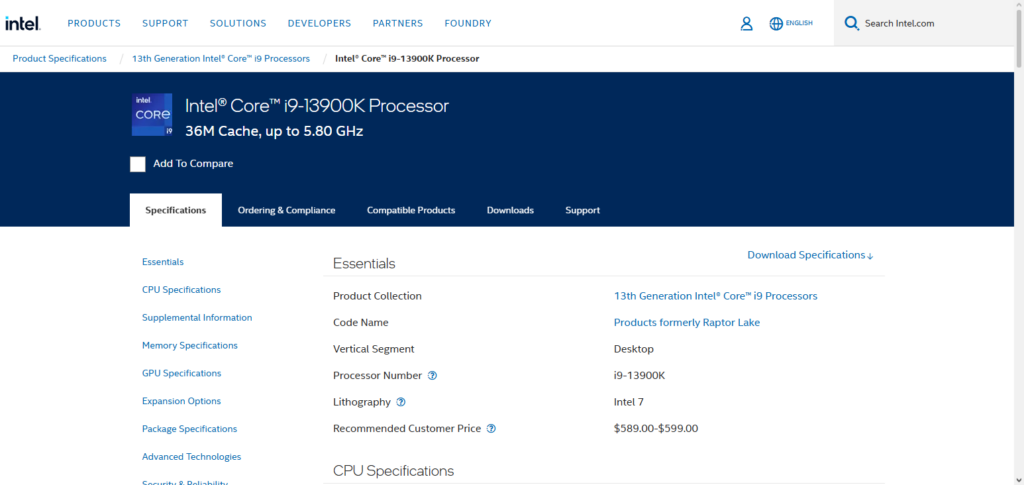Jump to GPU Specifications section

(x=182, y=373)
